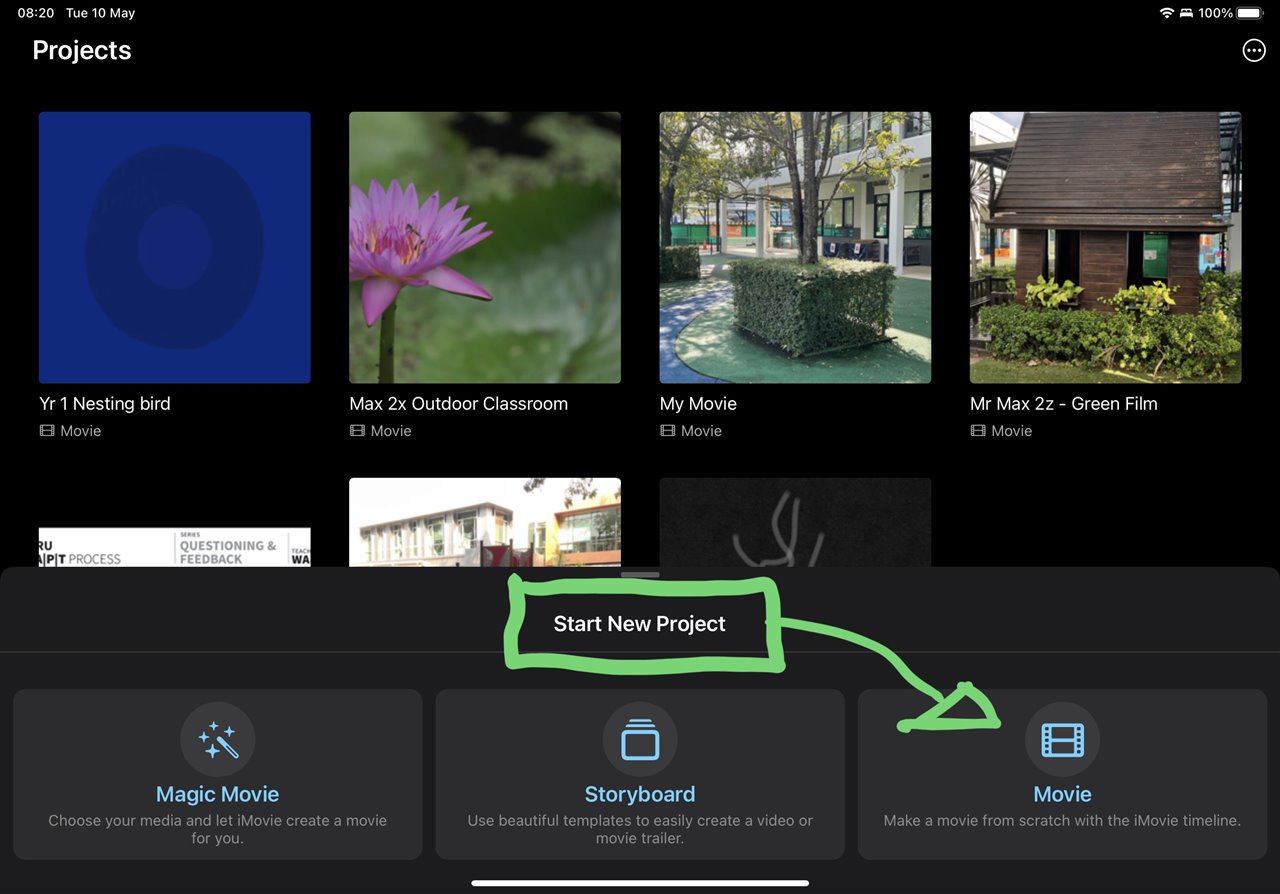Tap the battery indicator in status bar
The image size is (1280, 894).
point(1252,13)
